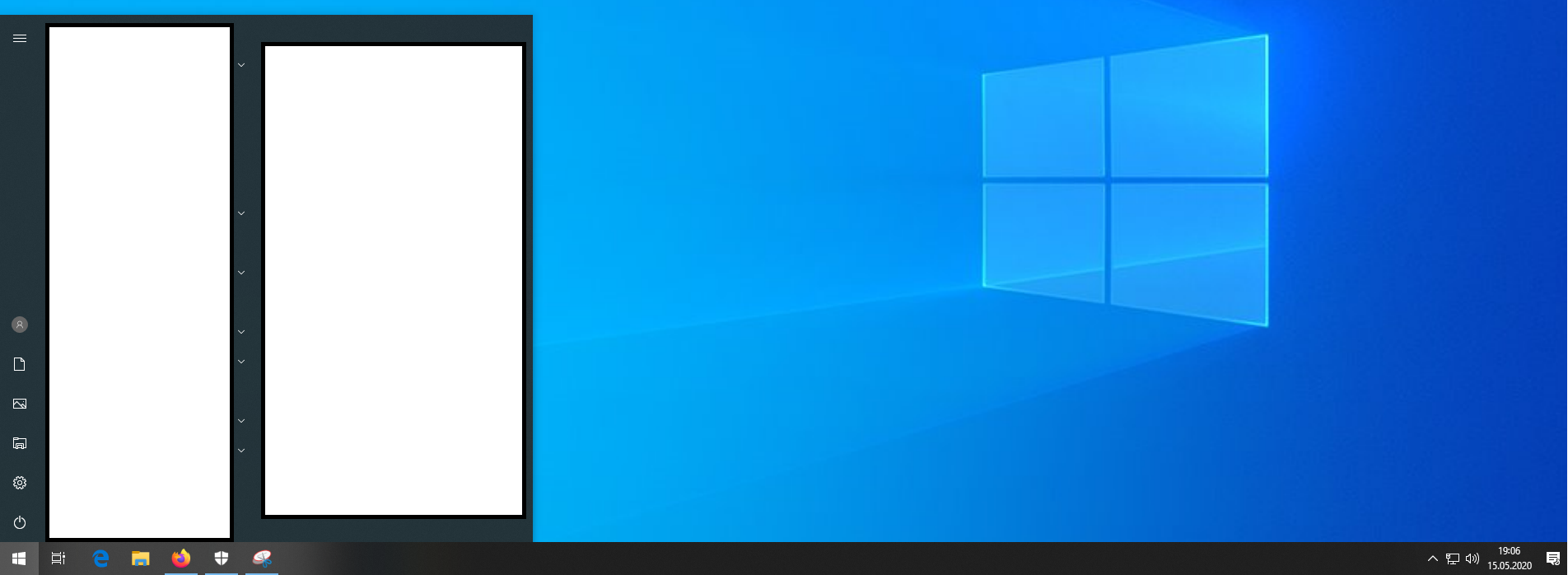The image size is (1568, 575).
Task: Open the Action Center notifications icon
Action: (1553, 559)
